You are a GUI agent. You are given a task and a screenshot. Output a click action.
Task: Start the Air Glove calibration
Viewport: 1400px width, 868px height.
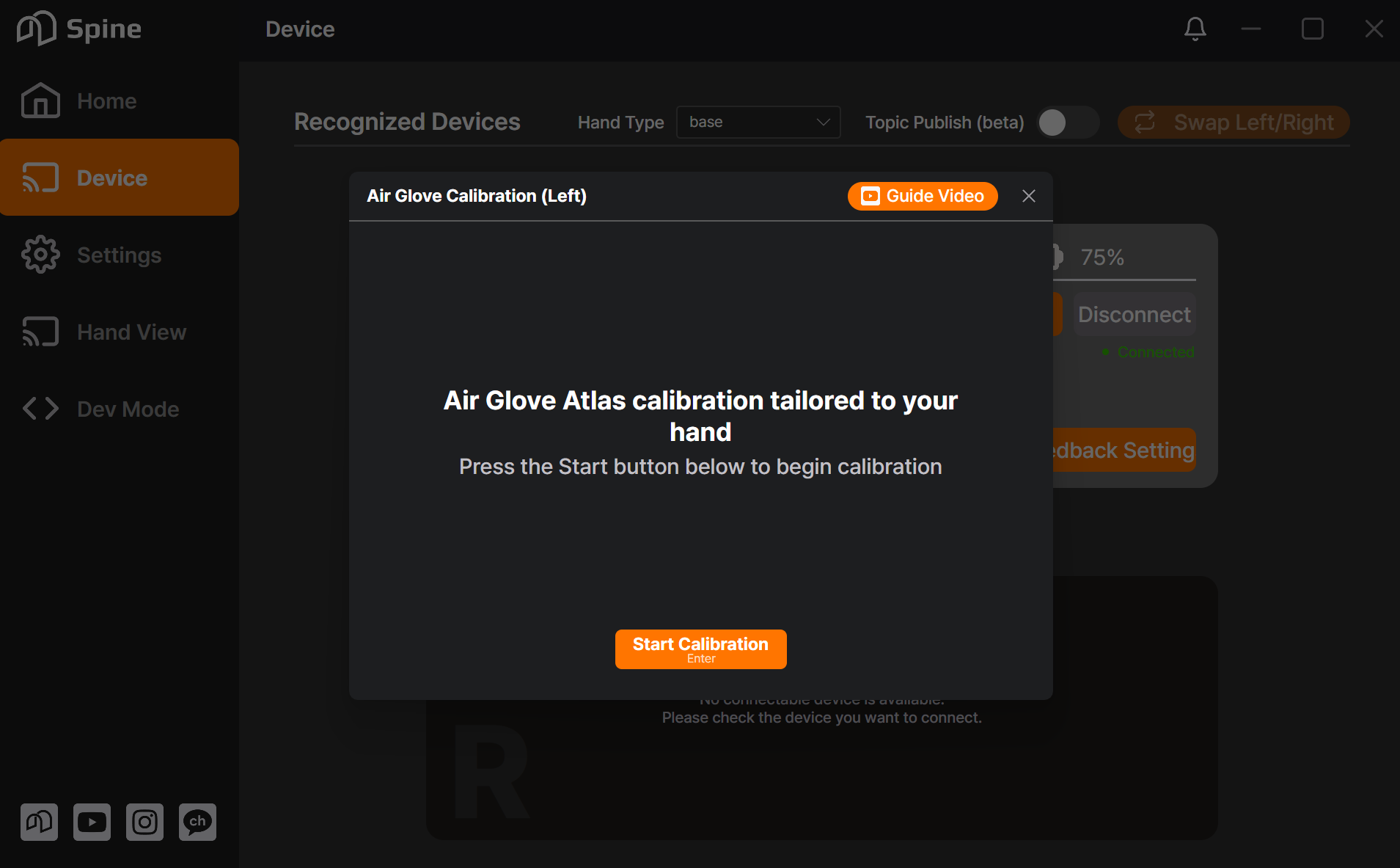[x=700, y=649]
